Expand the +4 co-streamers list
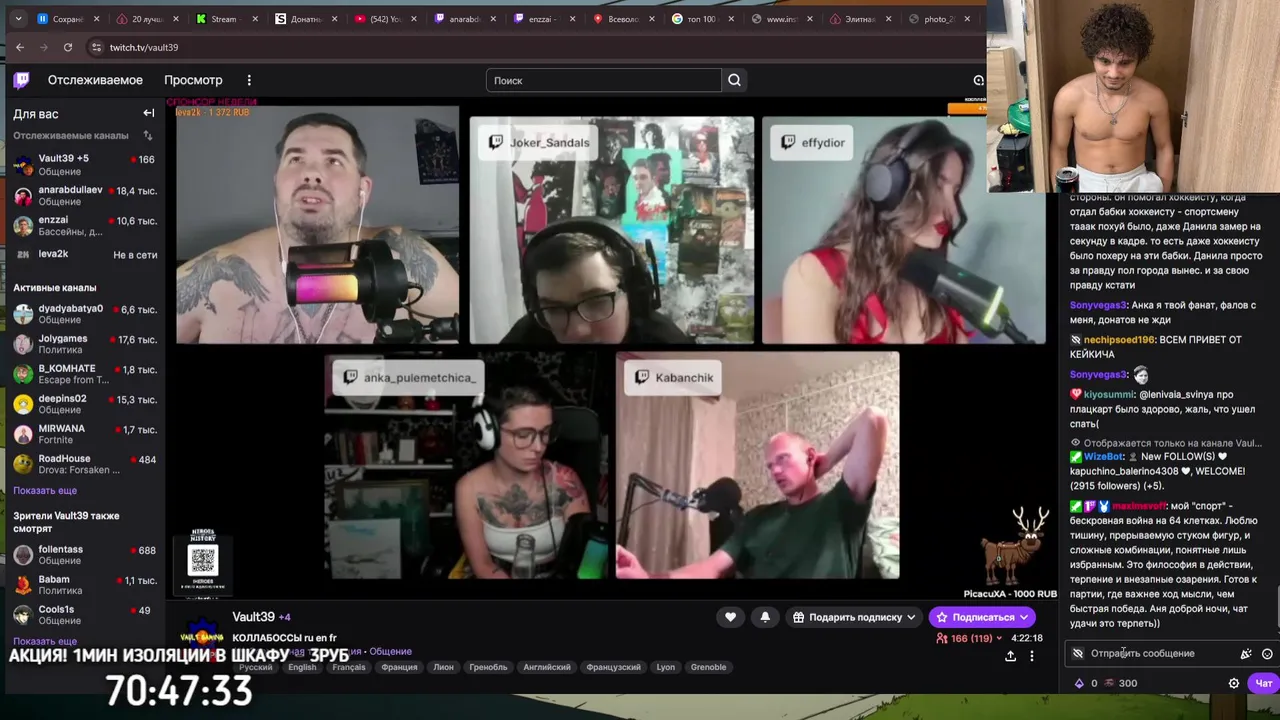This screenshot has width=1280, height=720. (x=284, y=617)
